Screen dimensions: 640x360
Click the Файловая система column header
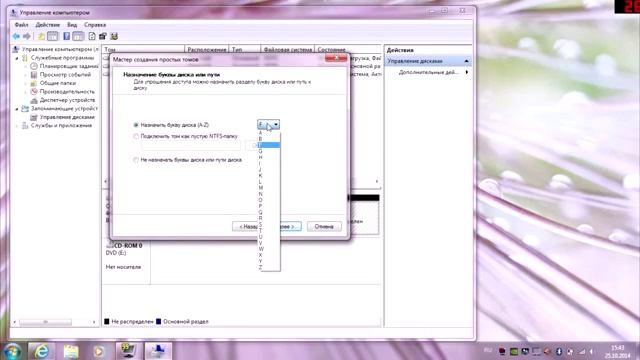(x=287, y=49)
